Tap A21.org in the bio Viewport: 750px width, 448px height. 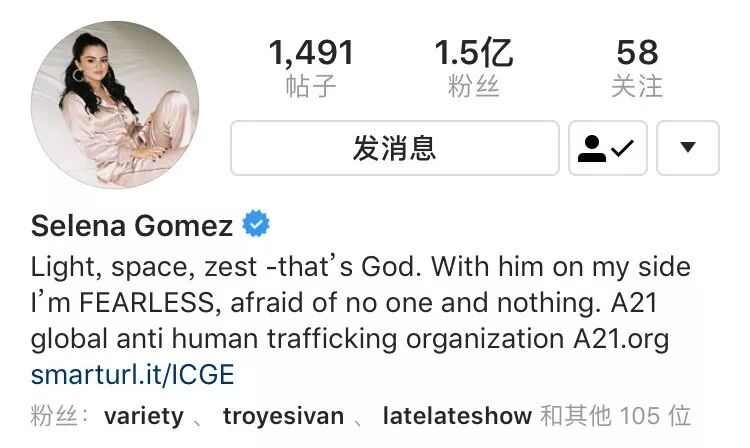(x=621, y=339)
